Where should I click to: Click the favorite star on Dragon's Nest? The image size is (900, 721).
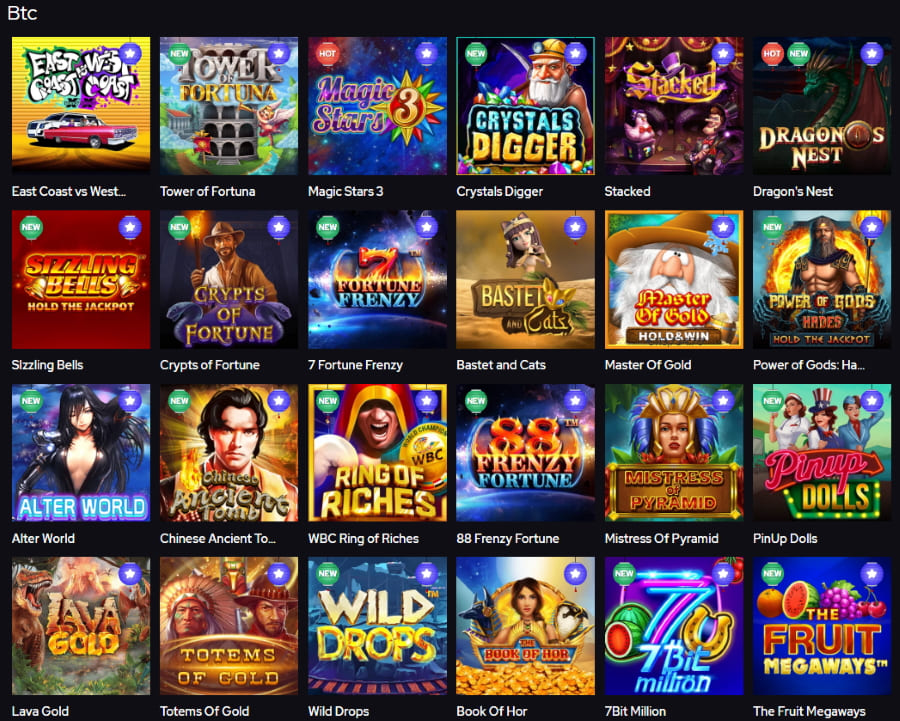[x=871, y=54]
